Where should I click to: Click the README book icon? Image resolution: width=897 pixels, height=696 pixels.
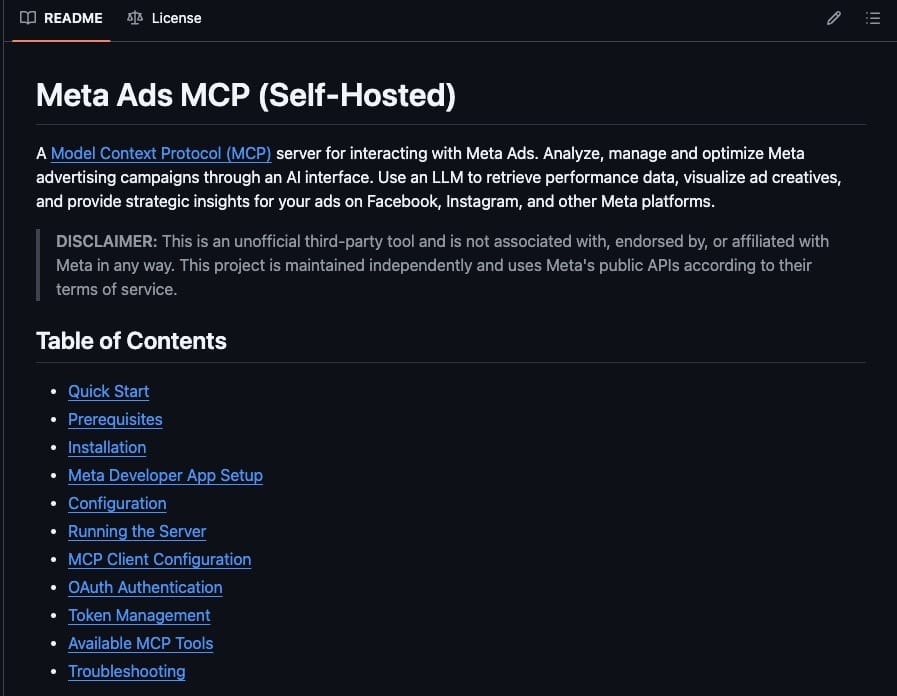tap(27, 18)
